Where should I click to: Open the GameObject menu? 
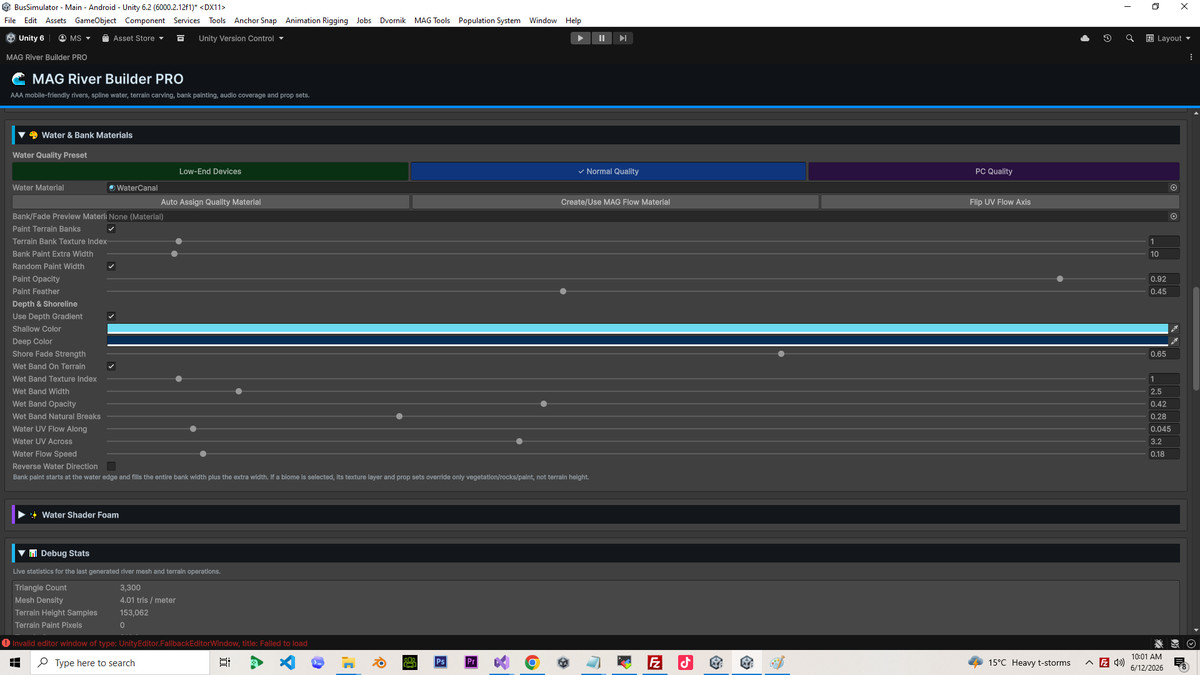pyautogui.click(x=95, y=20)
